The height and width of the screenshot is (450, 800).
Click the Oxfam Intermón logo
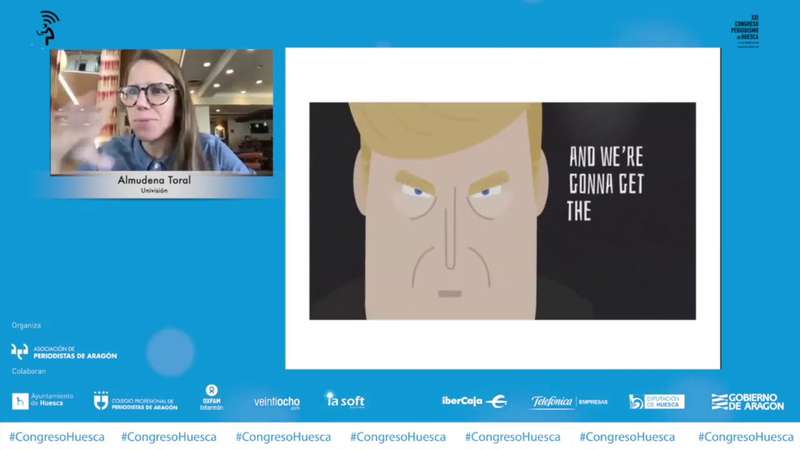[211, 397]
